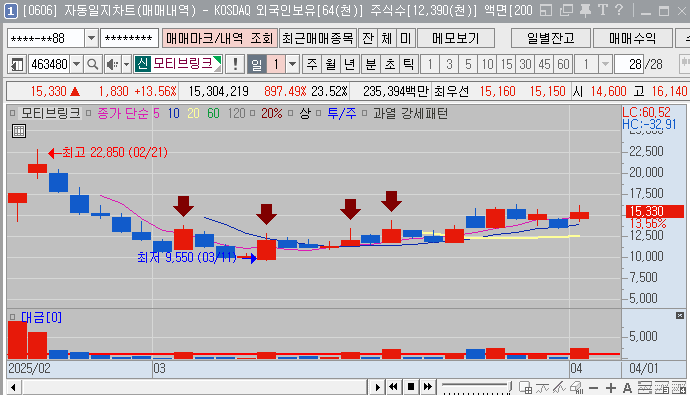Screen dimensions: 690x395
Task: Select the 주 weekly period tab
Action: (312, 65)
